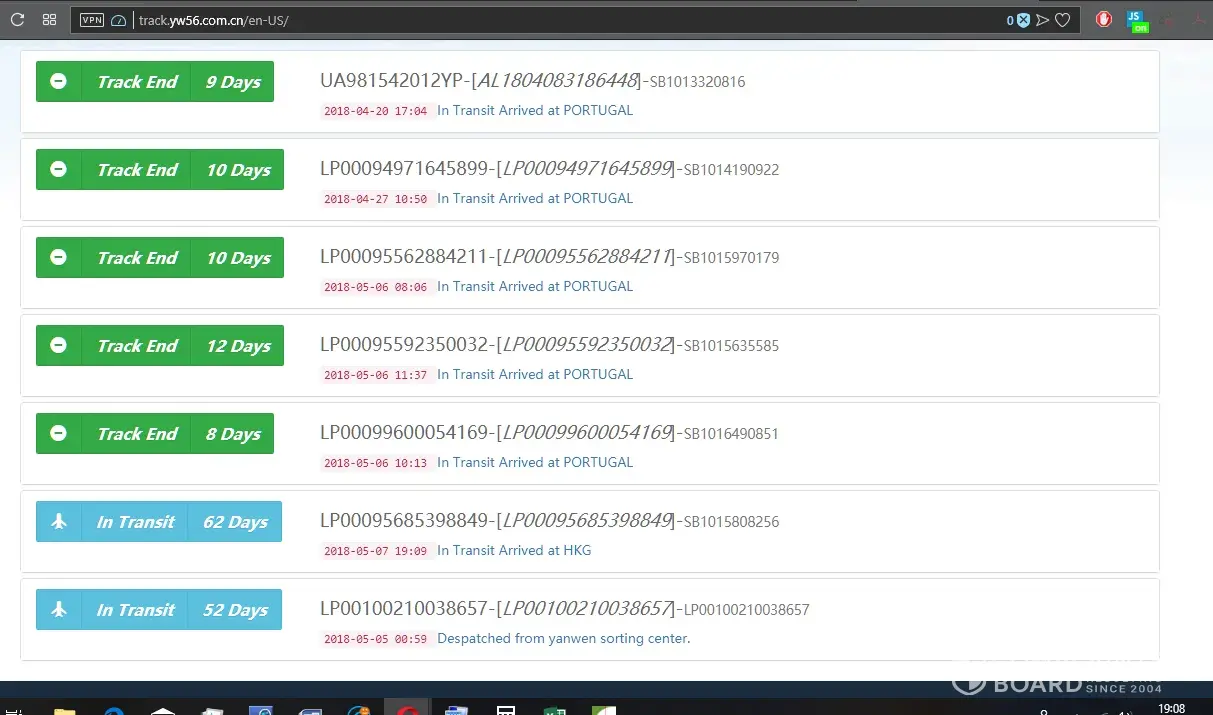Open the blocked-trackers badge with blue X
The height and width of the screenshot is (715, 1213).
[1018, 20]
